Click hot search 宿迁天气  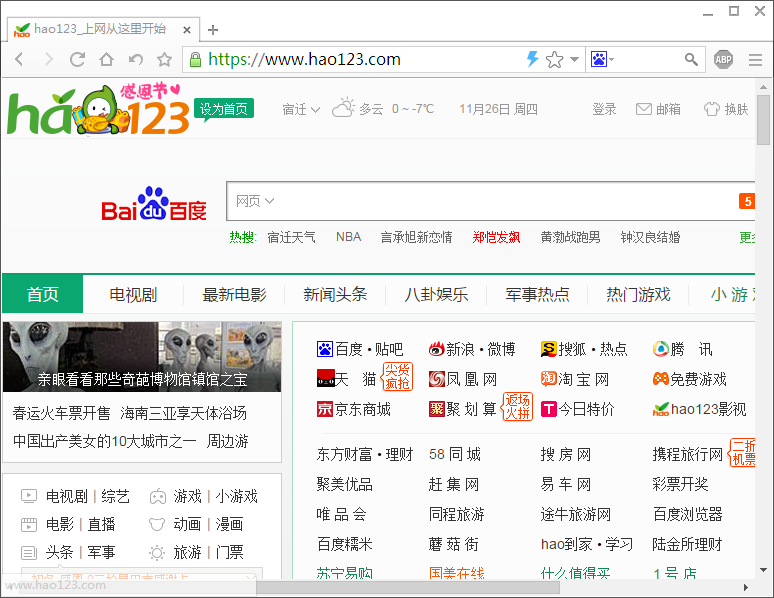[291, 238]
